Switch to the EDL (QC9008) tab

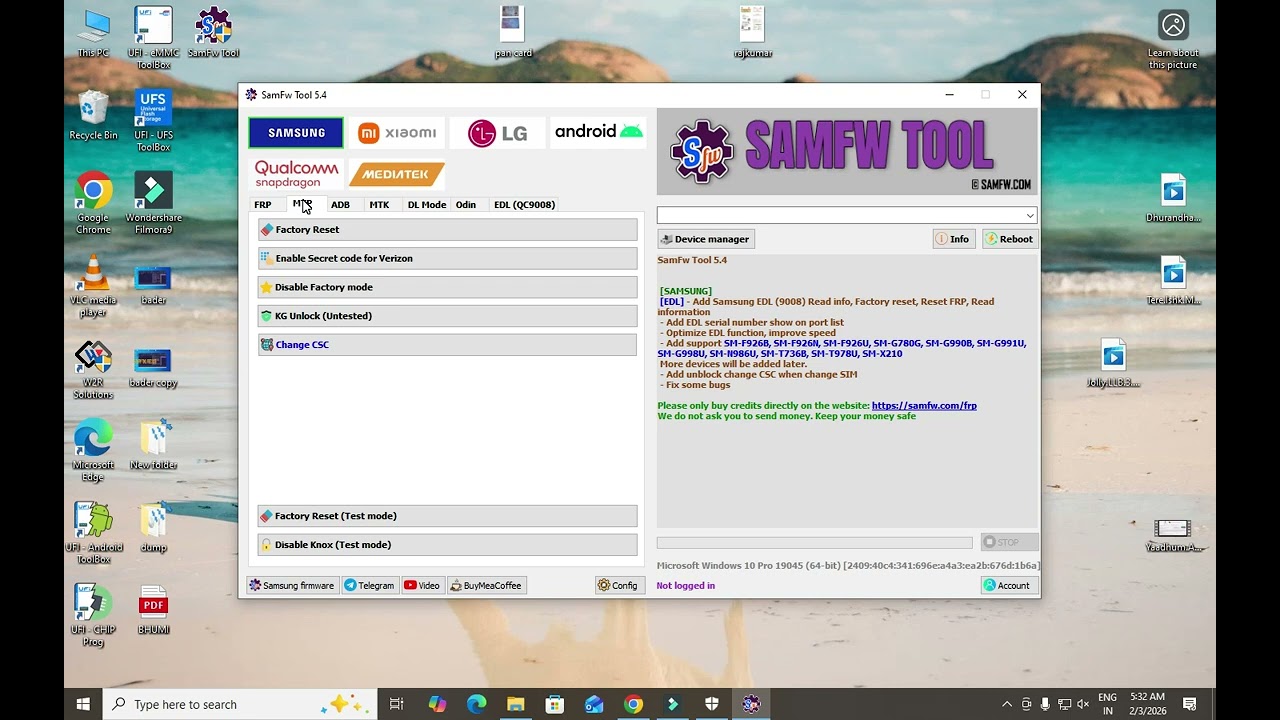[x=524, y=204]
